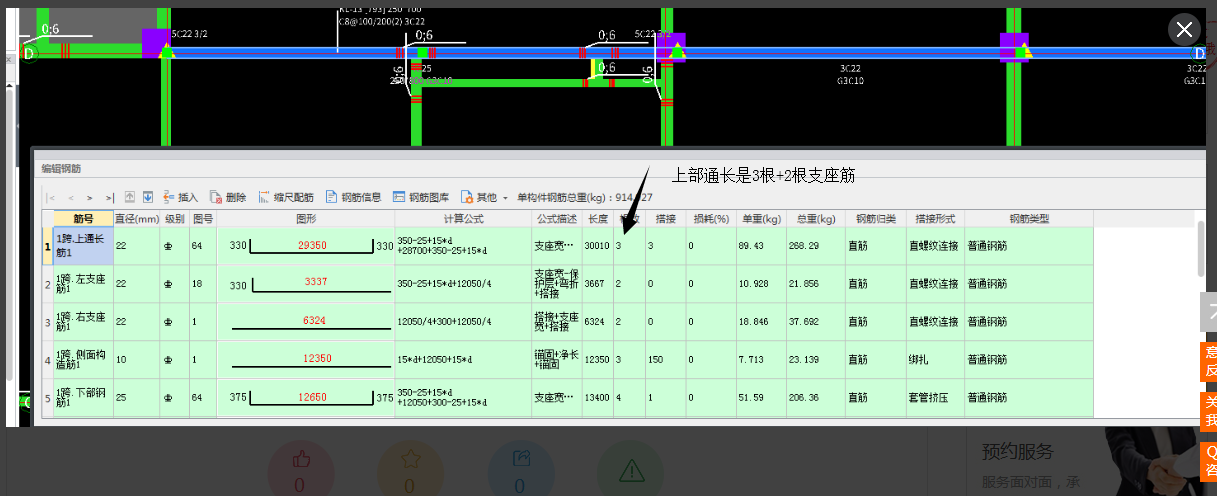Select row 4 cell 1跨.侧面构造筋1
The image size is (1217, 496).
pyautogui.click(x=83, y=360)
